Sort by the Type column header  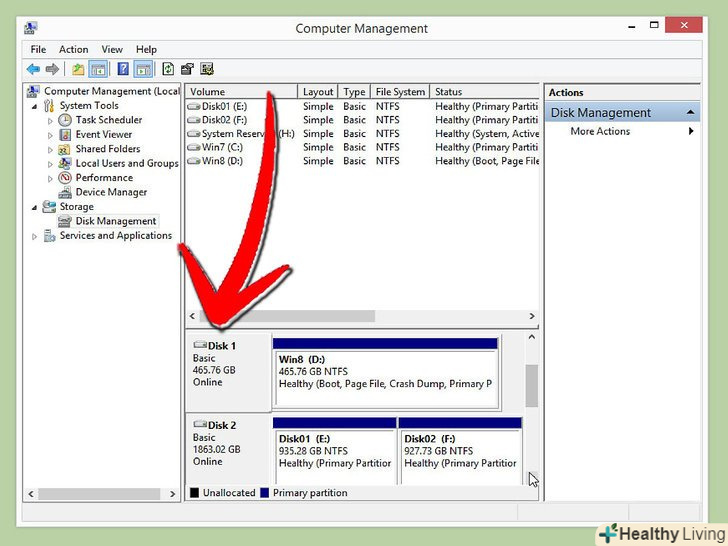[354, 92]
